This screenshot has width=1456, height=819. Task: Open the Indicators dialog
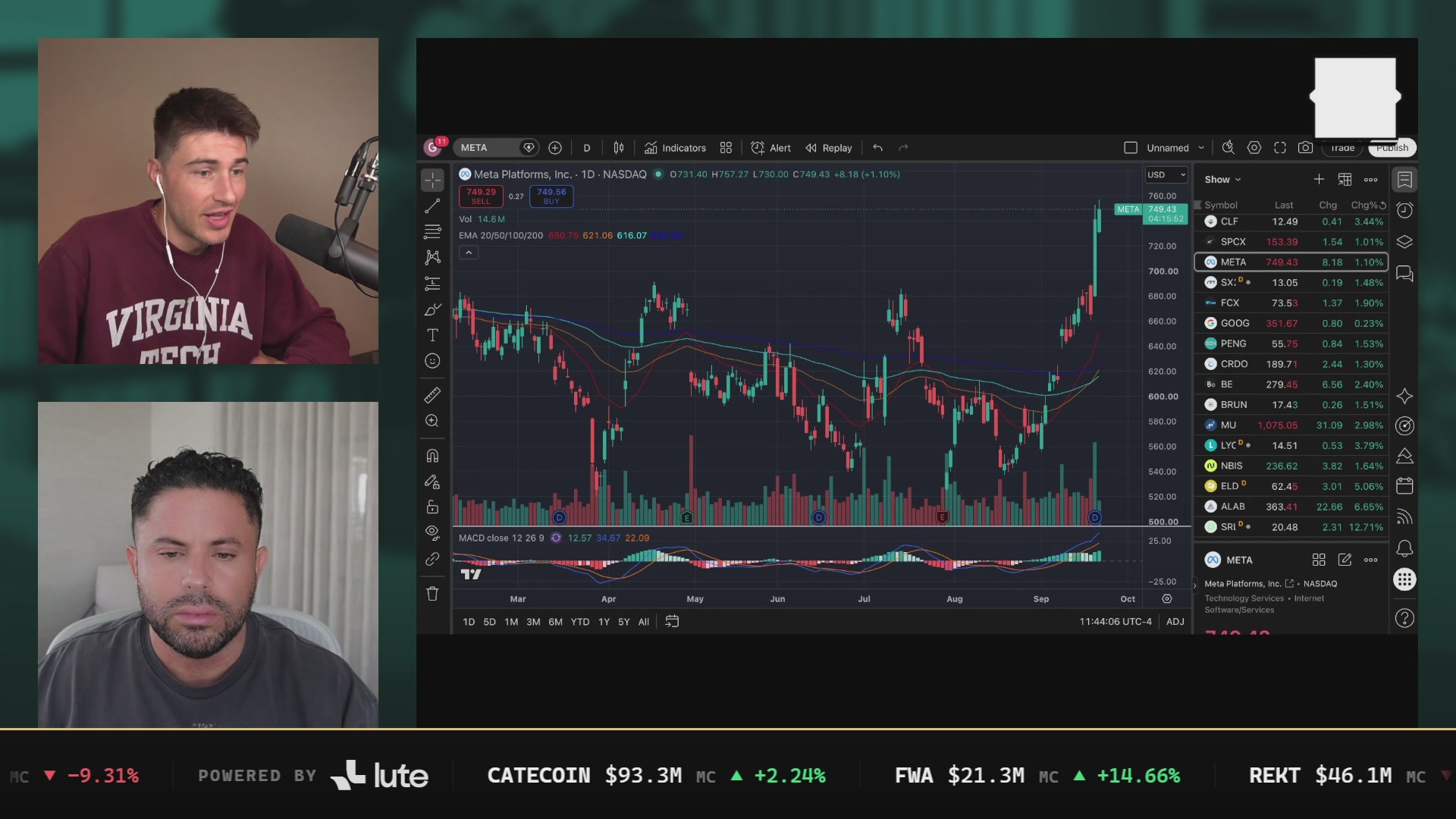point(675,148)
